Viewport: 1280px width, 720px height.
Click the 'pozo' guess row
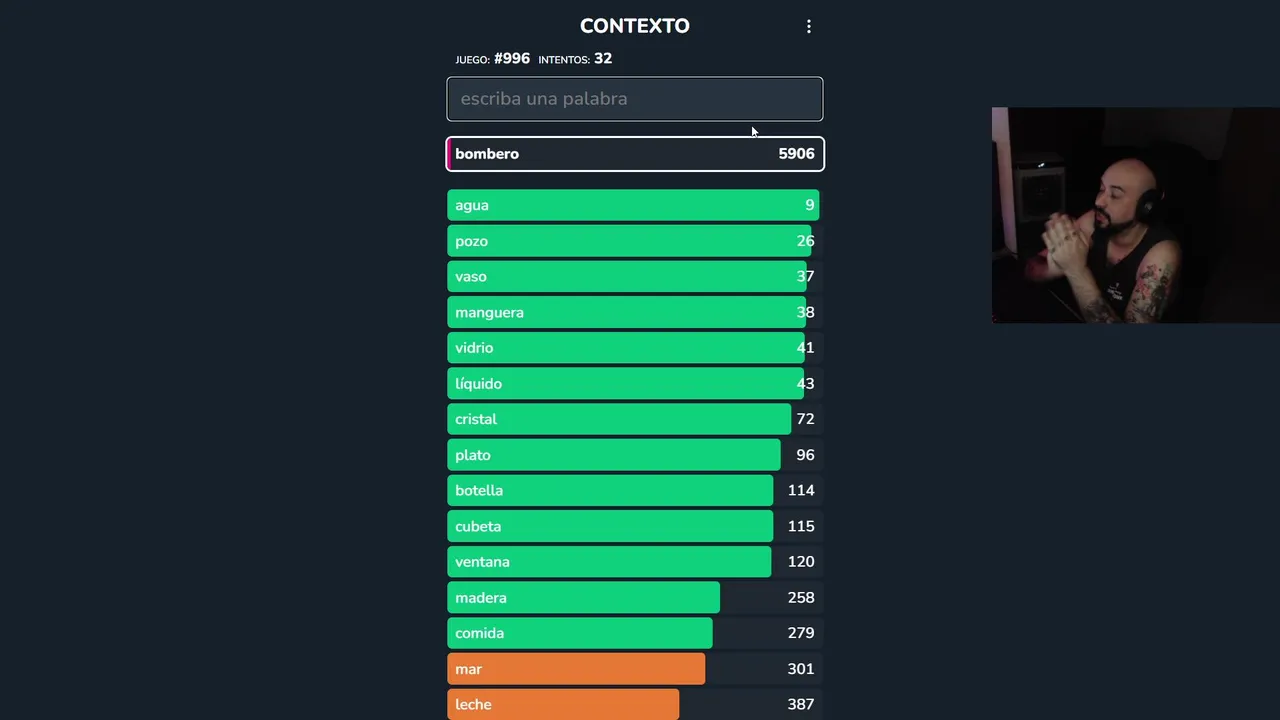pyautogui.click(x=634, y=241)
